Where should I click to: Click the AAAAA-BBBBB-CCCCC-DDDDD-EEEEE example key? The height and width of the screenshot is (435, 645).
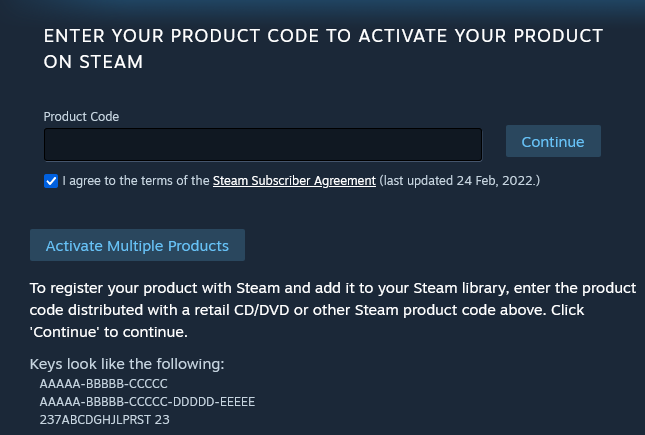[x=147, y=402]
